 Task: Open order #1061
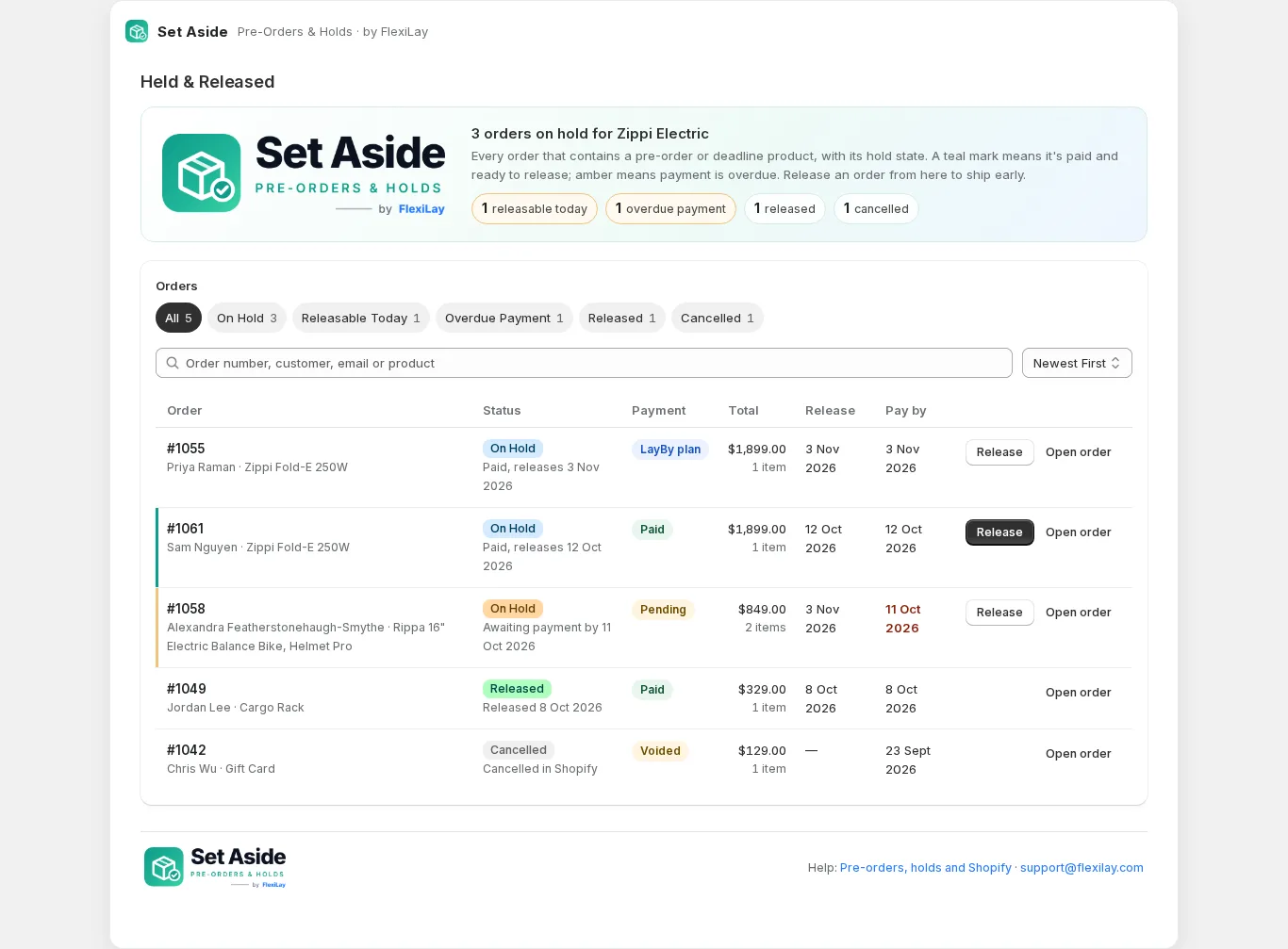pyautogui.click(x=1078, y=532)
